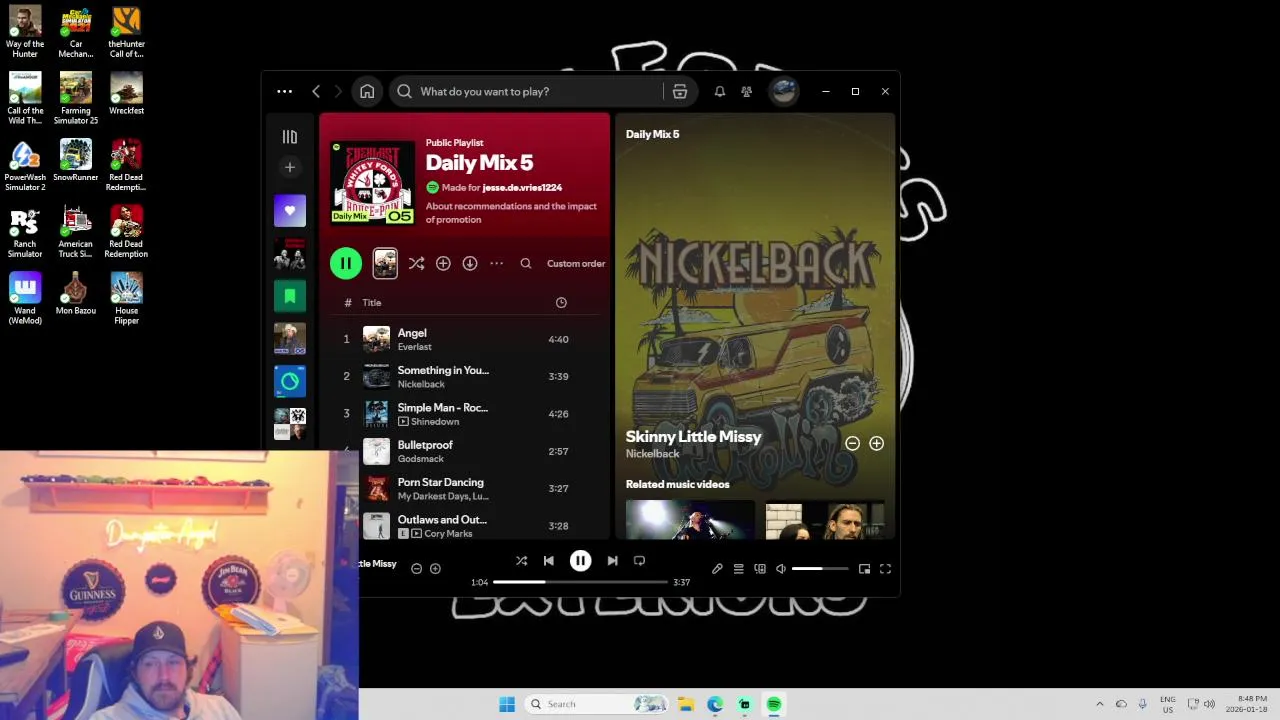
Task: Play second related music video thumbnail
Action: (825, 520)
